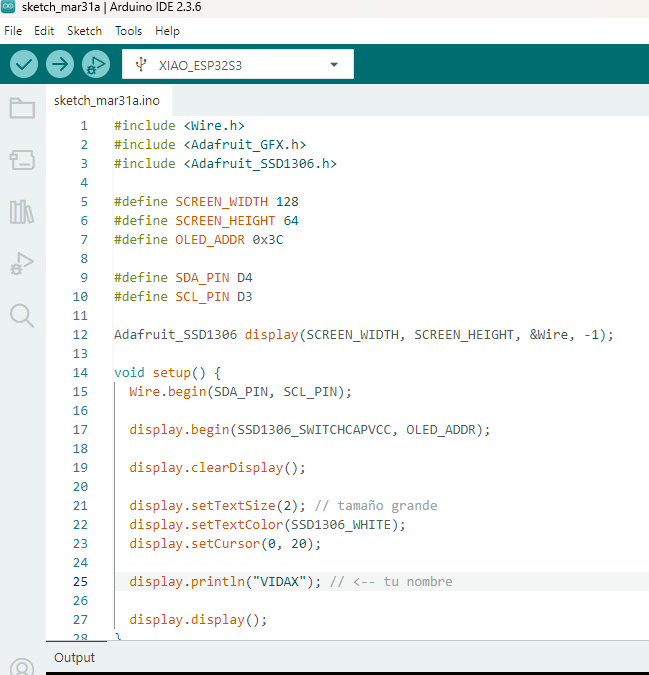Viewport: 649px width, 675px height.
Task: Click the void setup() line
Action: pos(167,372)
